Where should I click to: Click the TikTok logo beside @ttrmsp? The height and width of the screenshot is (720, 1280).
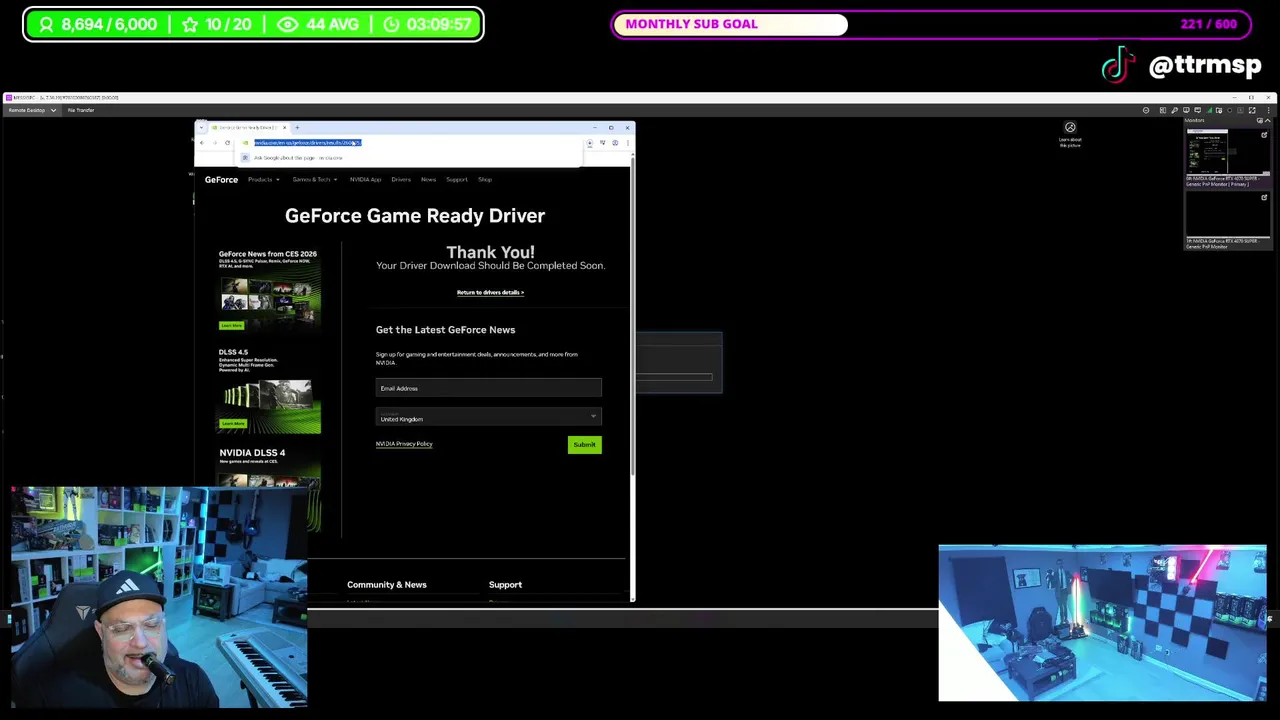click(1119, 65)
